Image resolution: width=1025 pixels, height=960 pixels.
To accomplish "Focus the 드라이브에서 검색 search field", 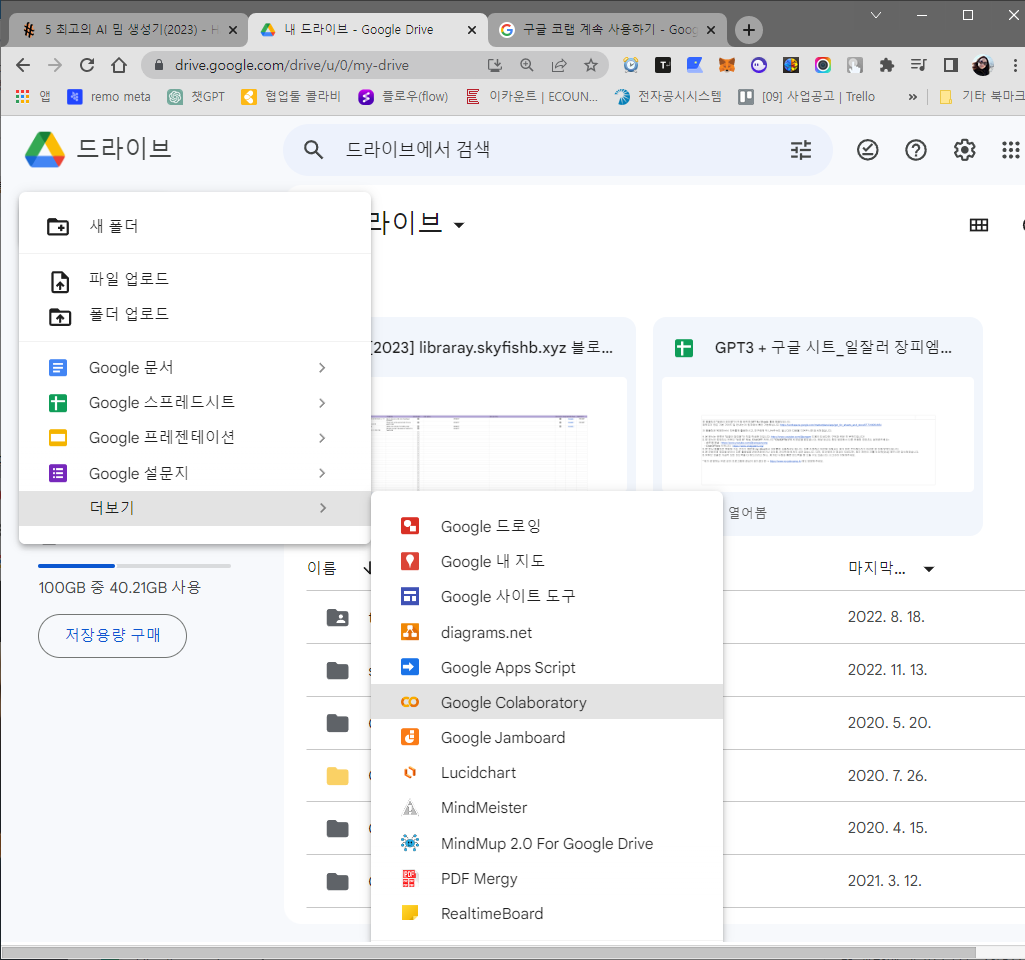I will 557,150.
